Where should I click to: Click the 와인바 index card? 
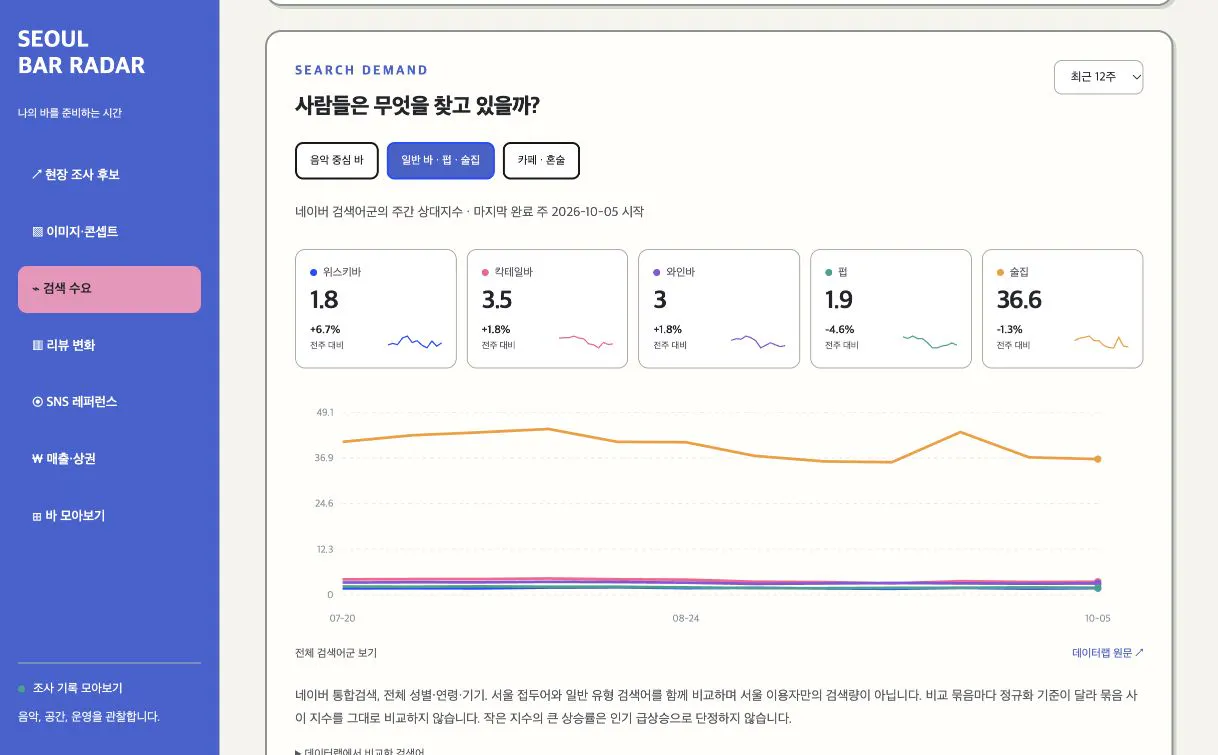tap(719, 309)
